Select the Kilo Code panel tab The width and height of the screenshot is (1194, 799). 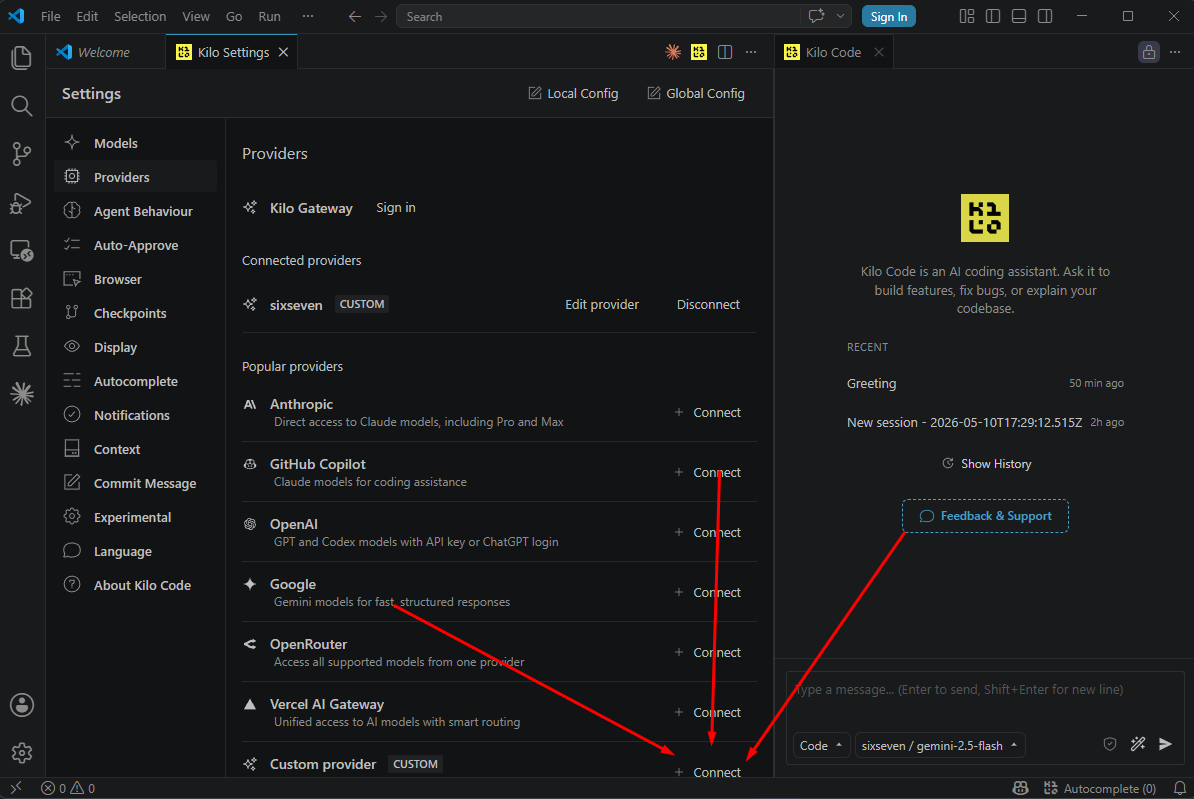[x=833, y=52]
